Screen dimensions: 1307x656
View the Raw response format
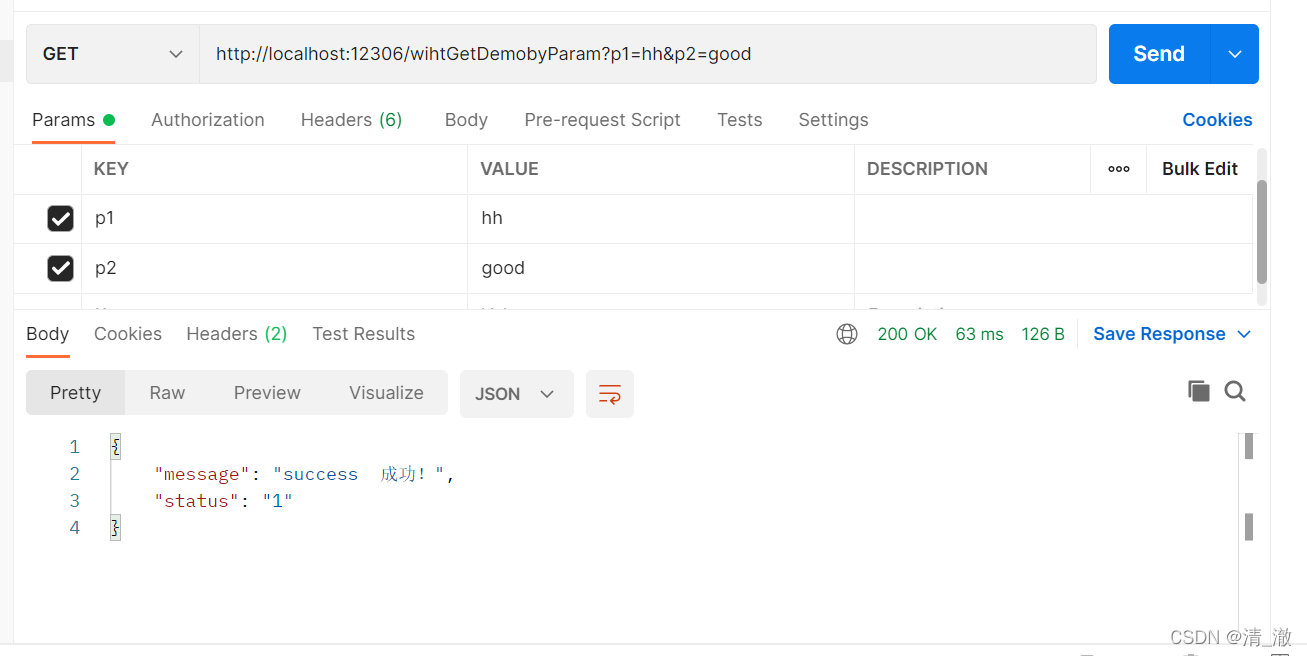point(166,392)
